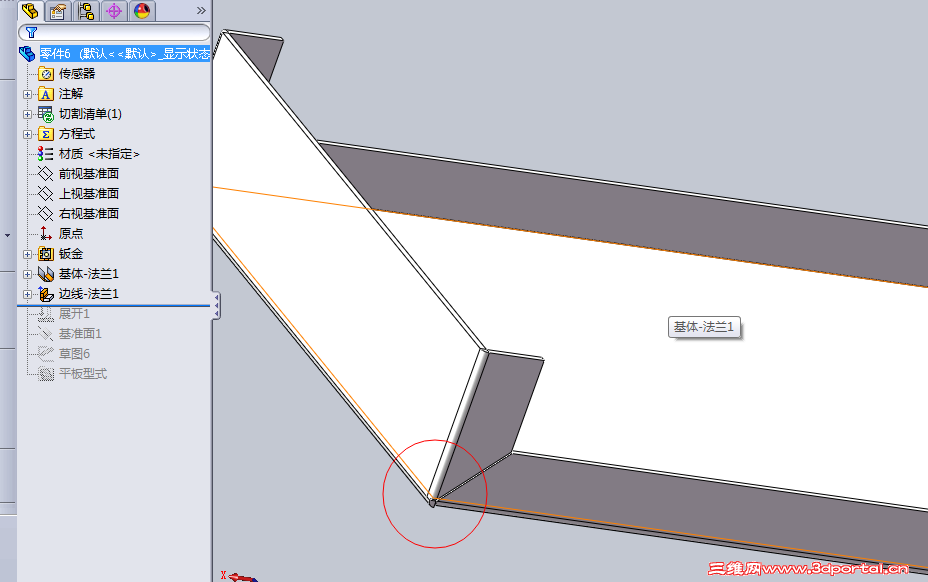This screenshot has width=928, height=582.
Task: Switch to the PropertyManager tab
Action: click(58, 11)
